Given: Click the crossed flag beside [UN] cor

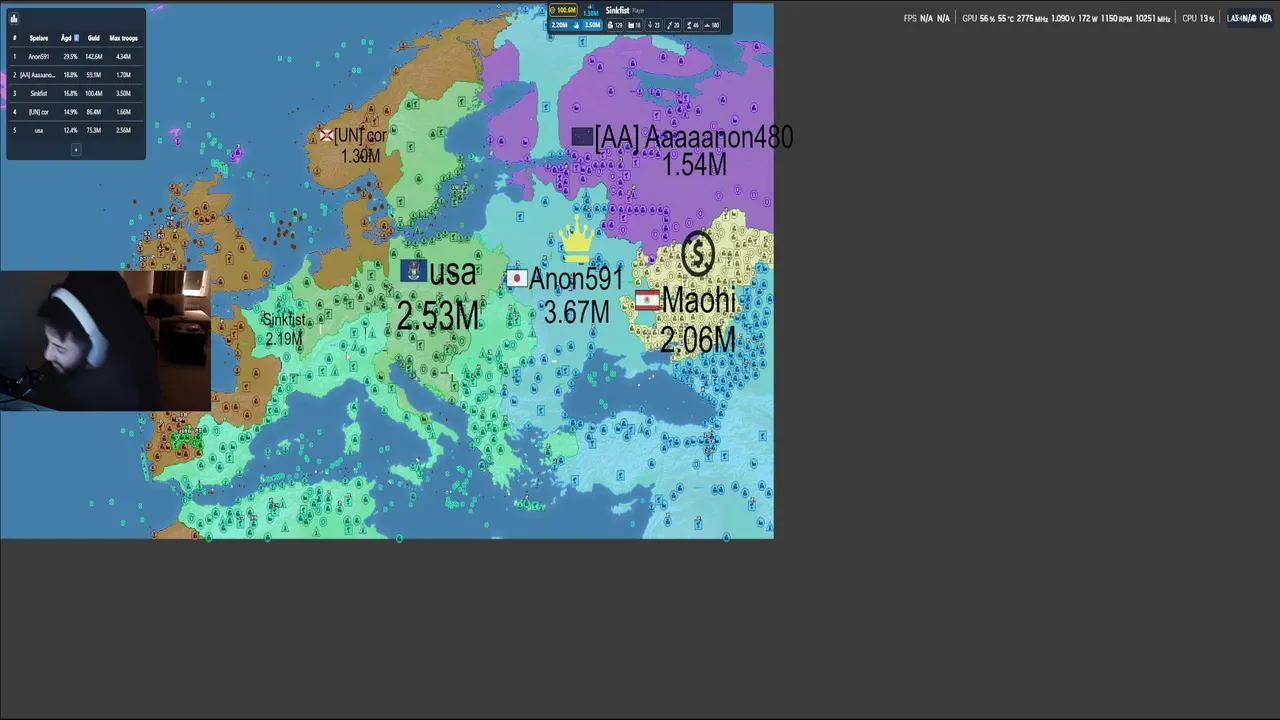Looking at the screenshot, I should [x=326, y=135].
